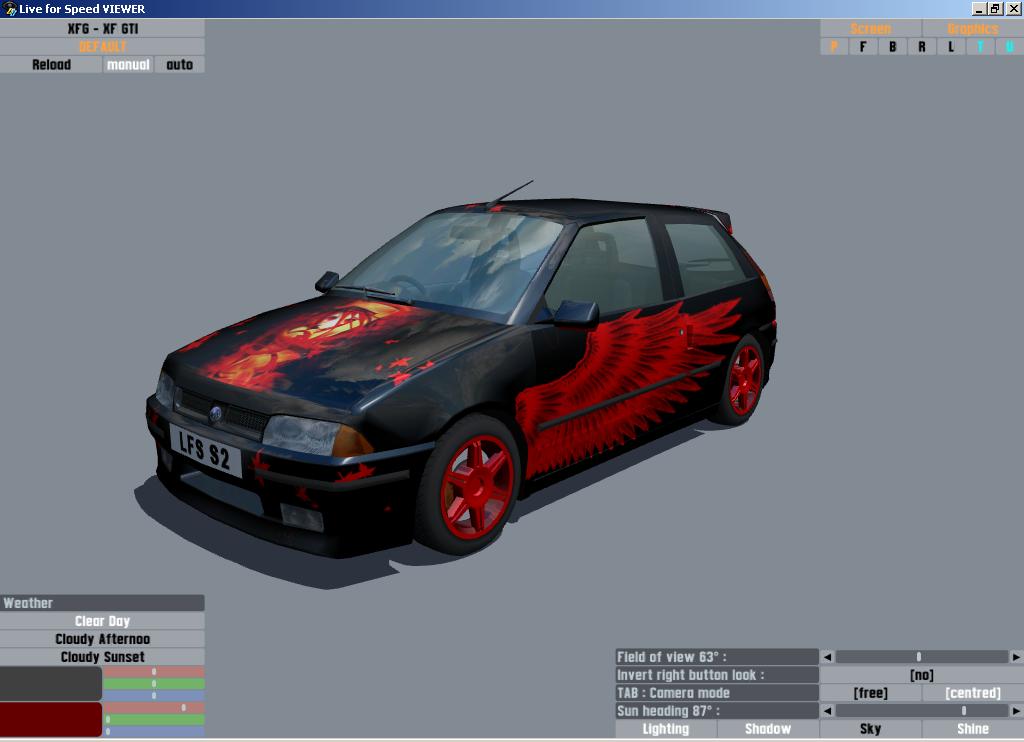
Task: Select manual reload mode
Action: click(x=128, y=65)
